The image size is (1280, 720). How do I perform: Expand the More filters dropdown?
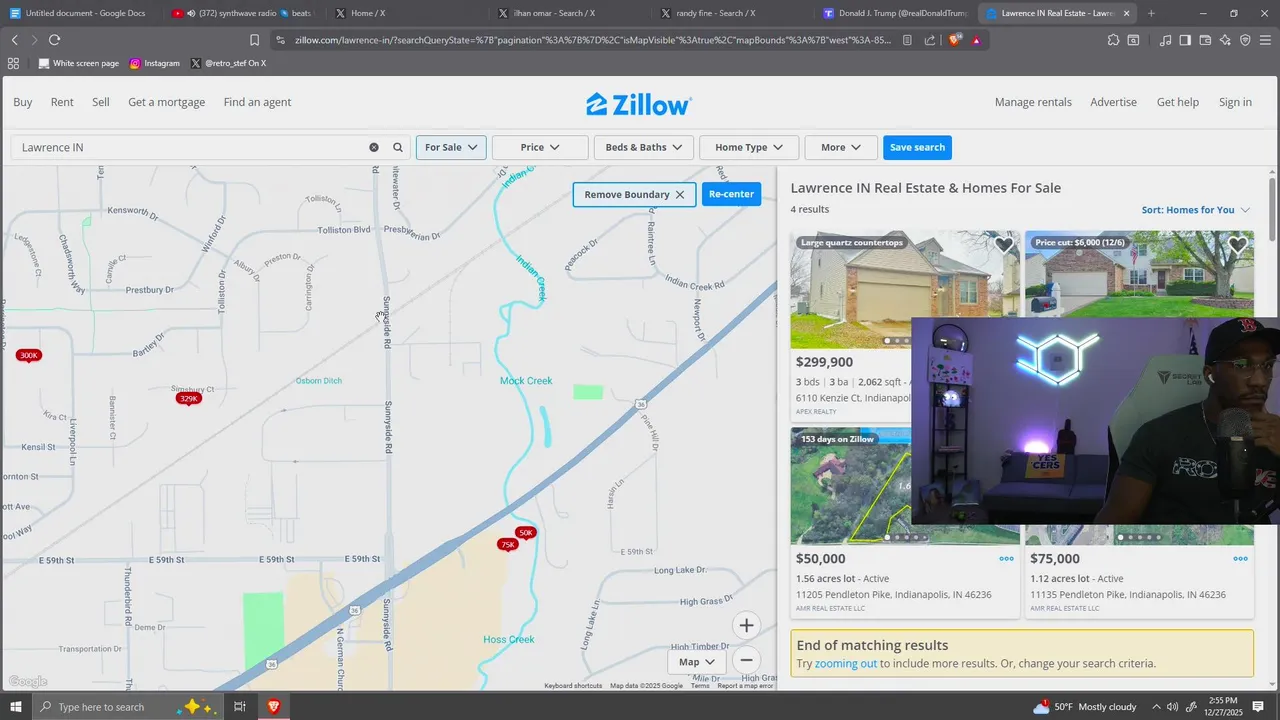click(x=841, y=147)
